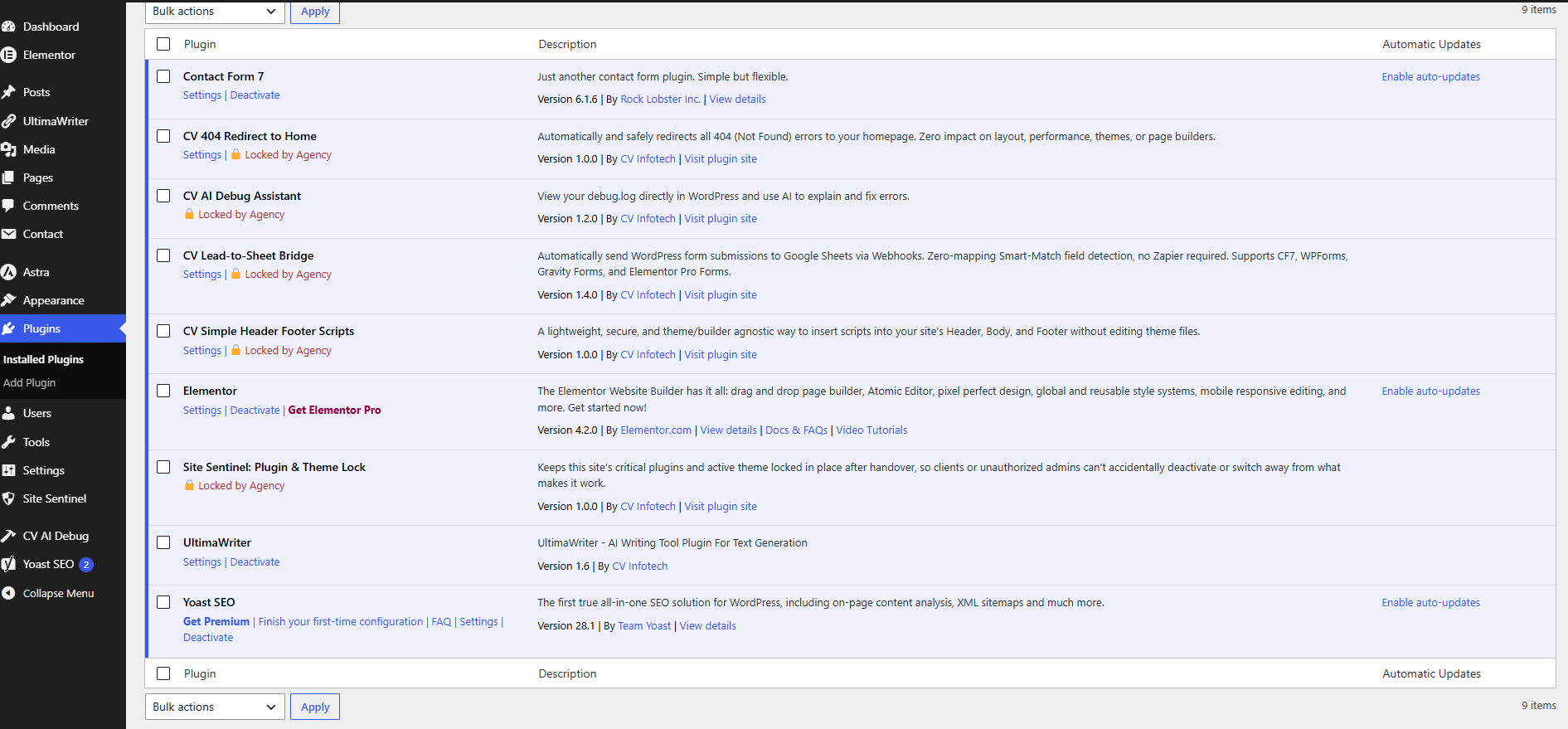Screen dimensions: 1568x729
Task: Enable auto-updates for Elementor
Action: pyautogui.click(x=1430, y=391)
